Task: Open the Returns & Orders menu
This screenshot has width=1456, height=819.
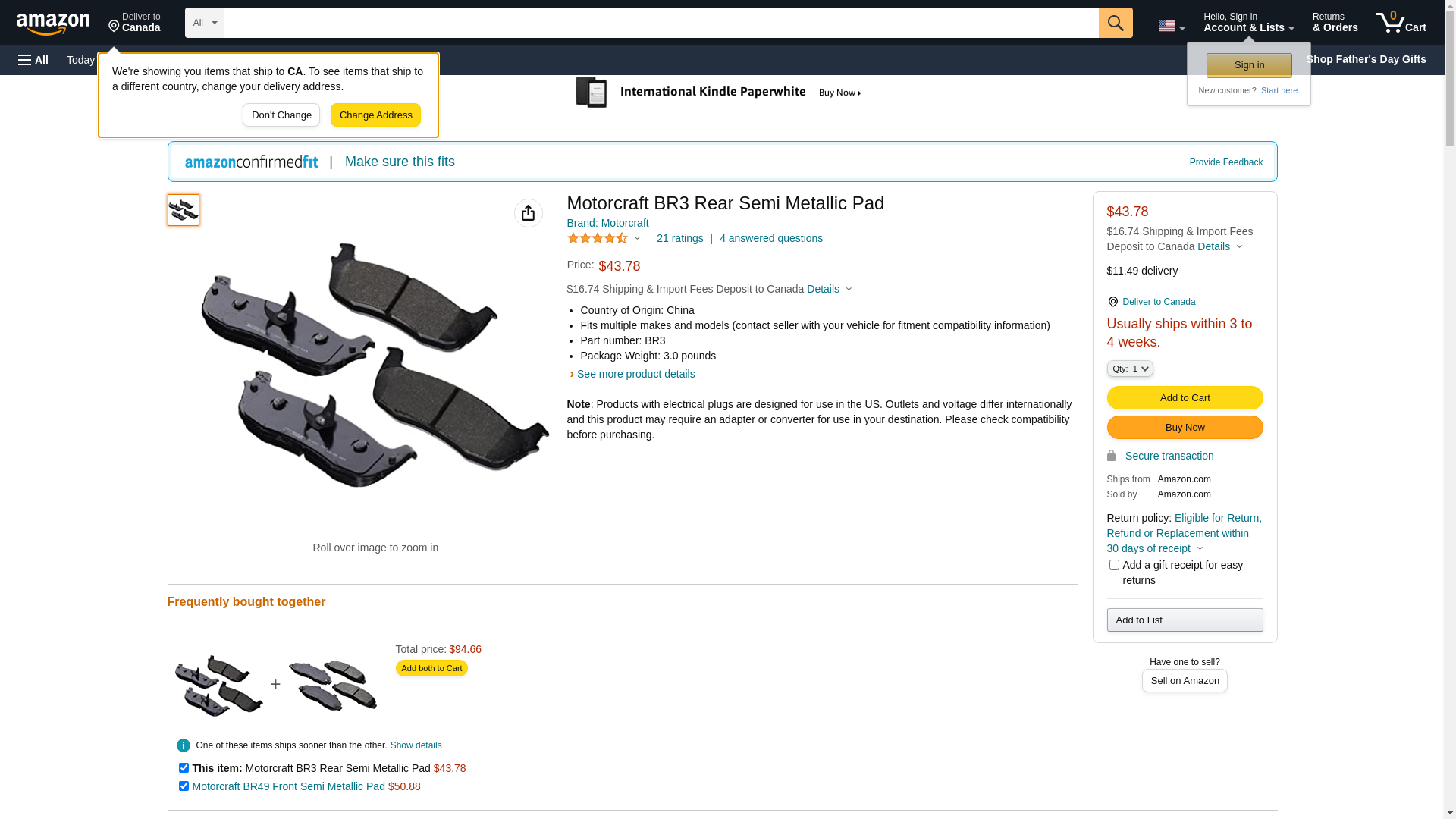Action: pyautogui.click(x=1335, y=23)
